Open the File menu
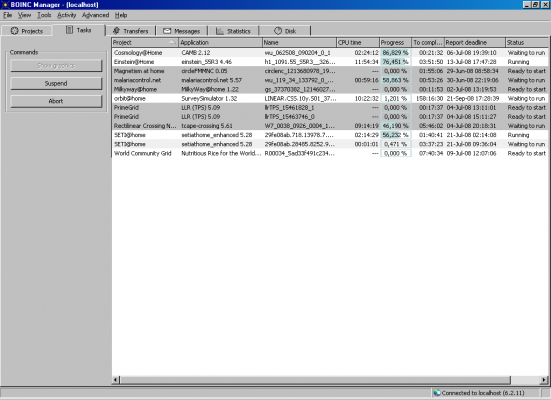 tap(7, 15)
